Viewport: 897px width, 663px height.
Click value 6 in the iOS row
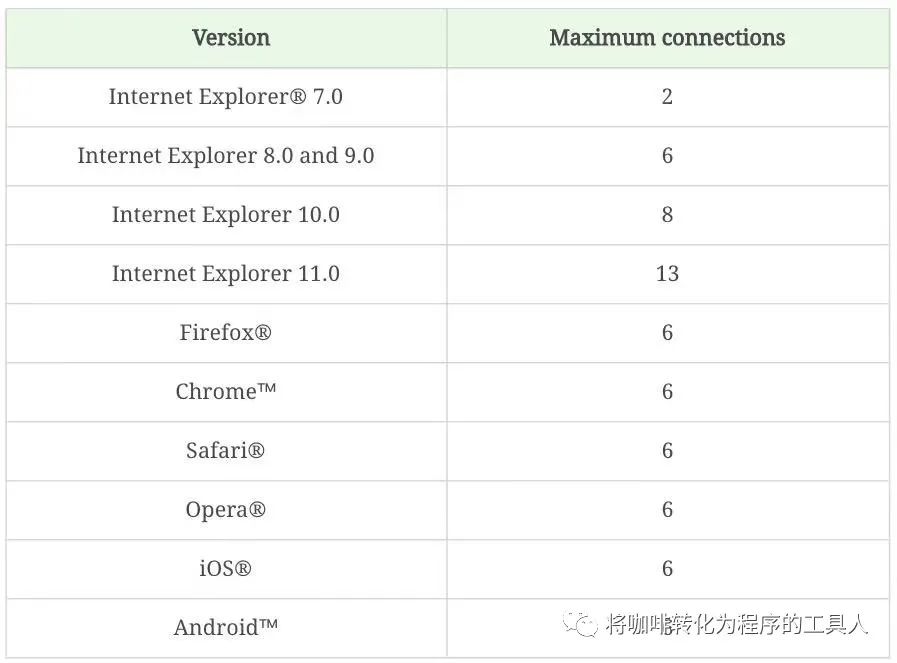coord(667,569)
